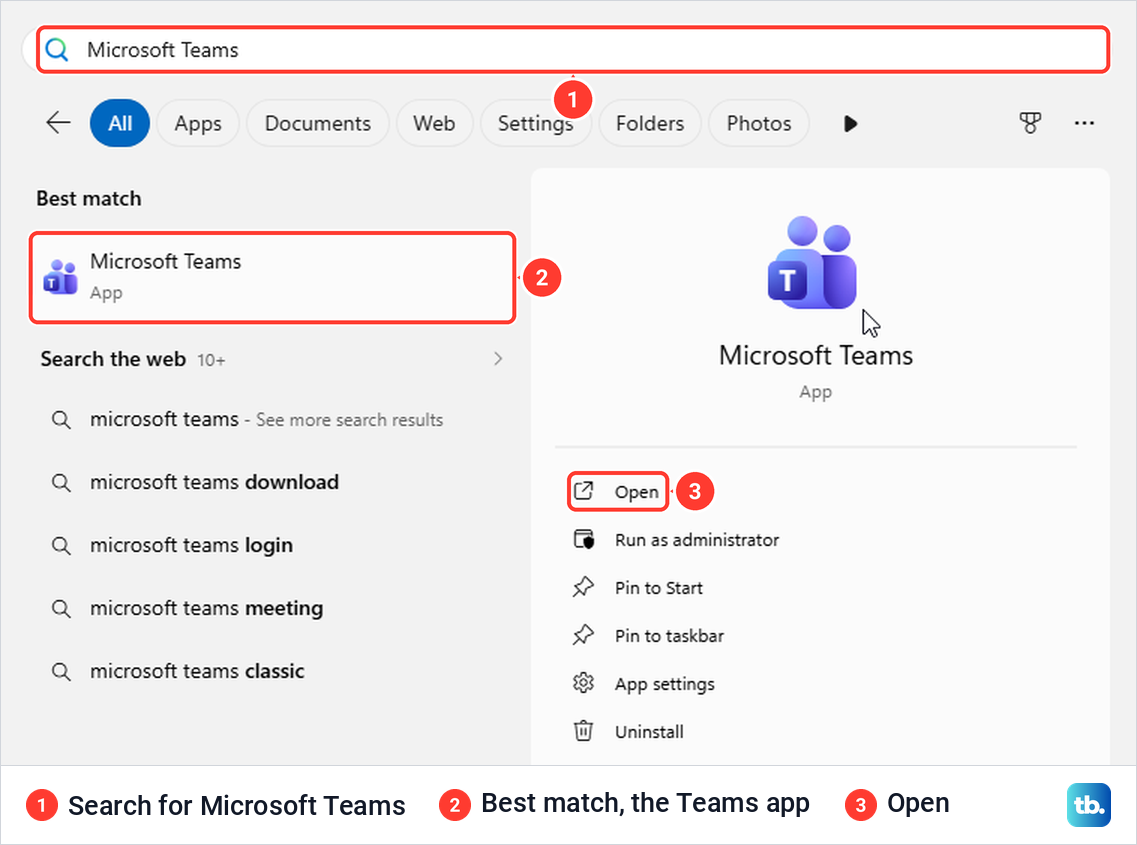Screen dimensions: 1137x845
Task: Select the All filter tab
Action: 120,123
